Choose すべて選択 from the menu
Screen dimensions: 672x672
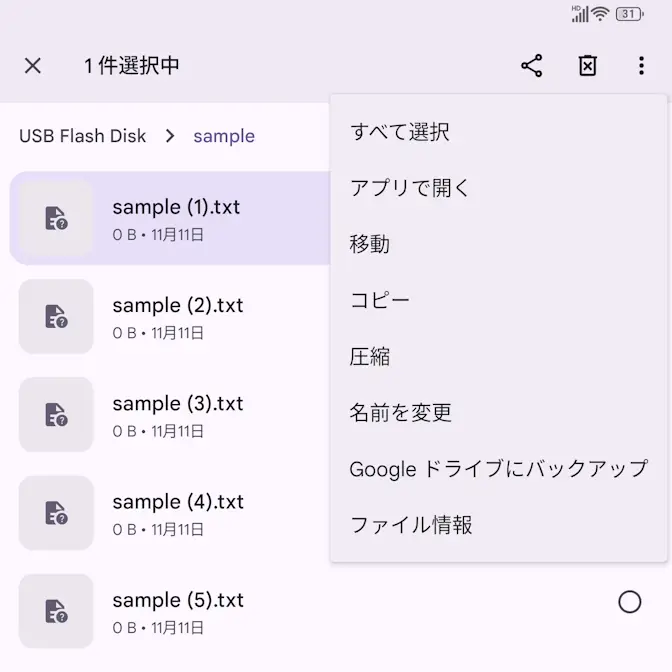pos(399,132)
